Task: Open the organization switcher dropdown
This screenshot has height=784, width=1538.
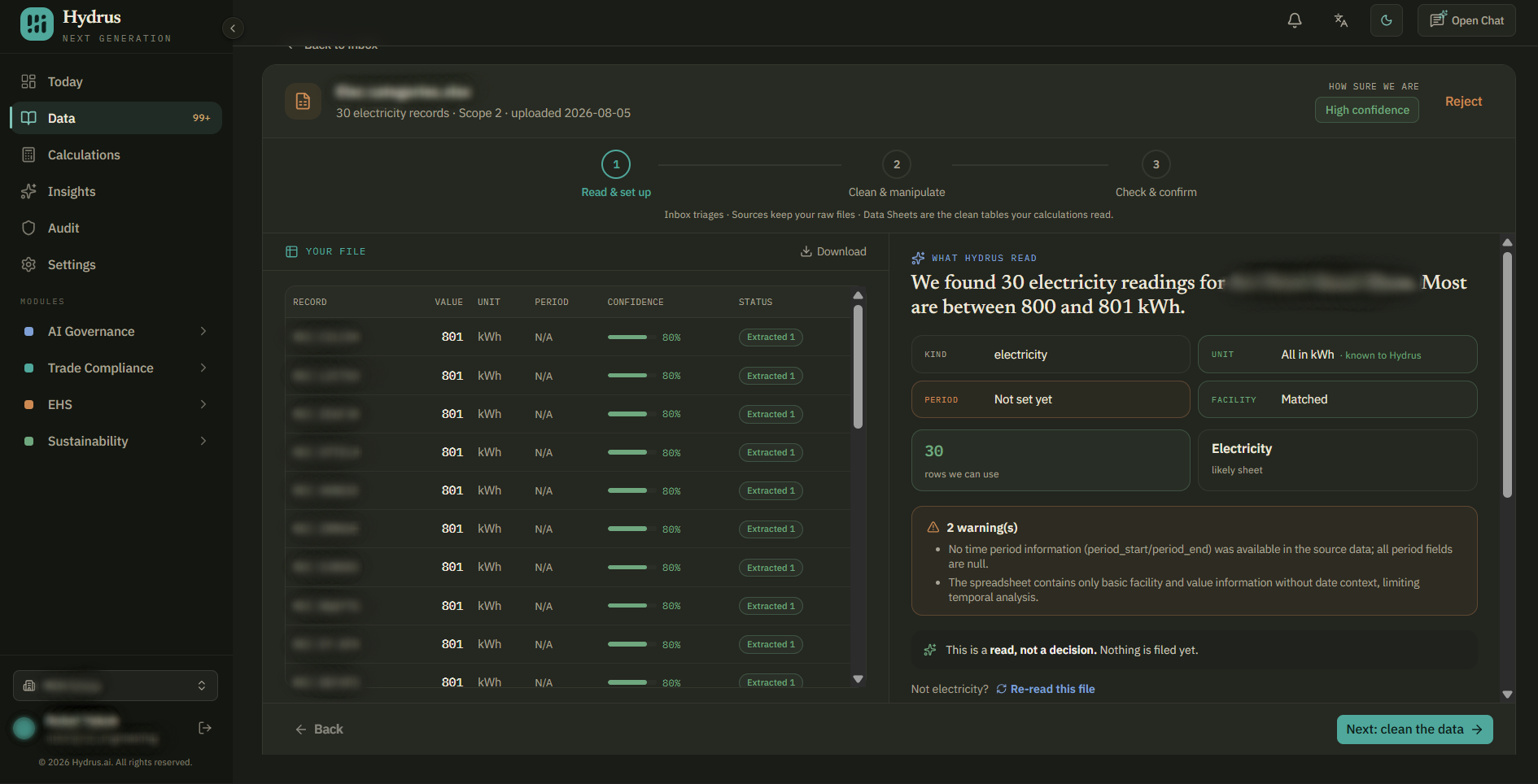Action: 116,686
